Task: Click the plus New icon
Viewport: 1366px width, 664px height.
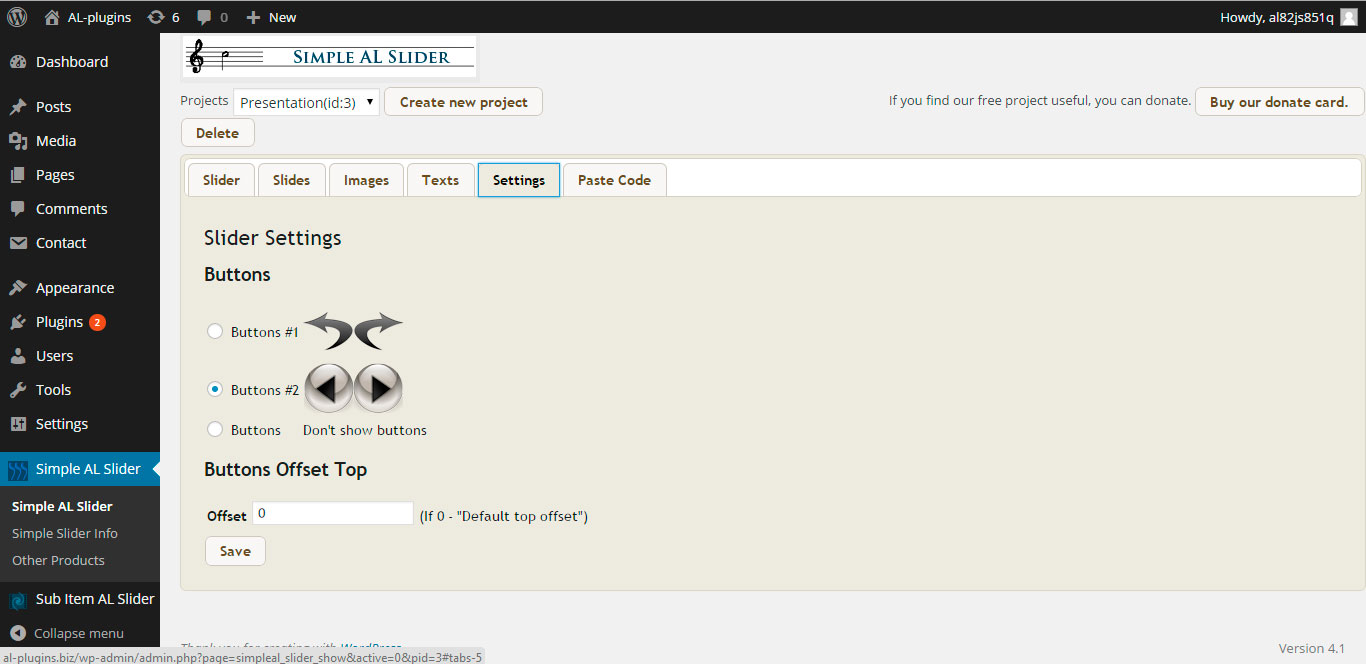Action: [x=253, y=17]
